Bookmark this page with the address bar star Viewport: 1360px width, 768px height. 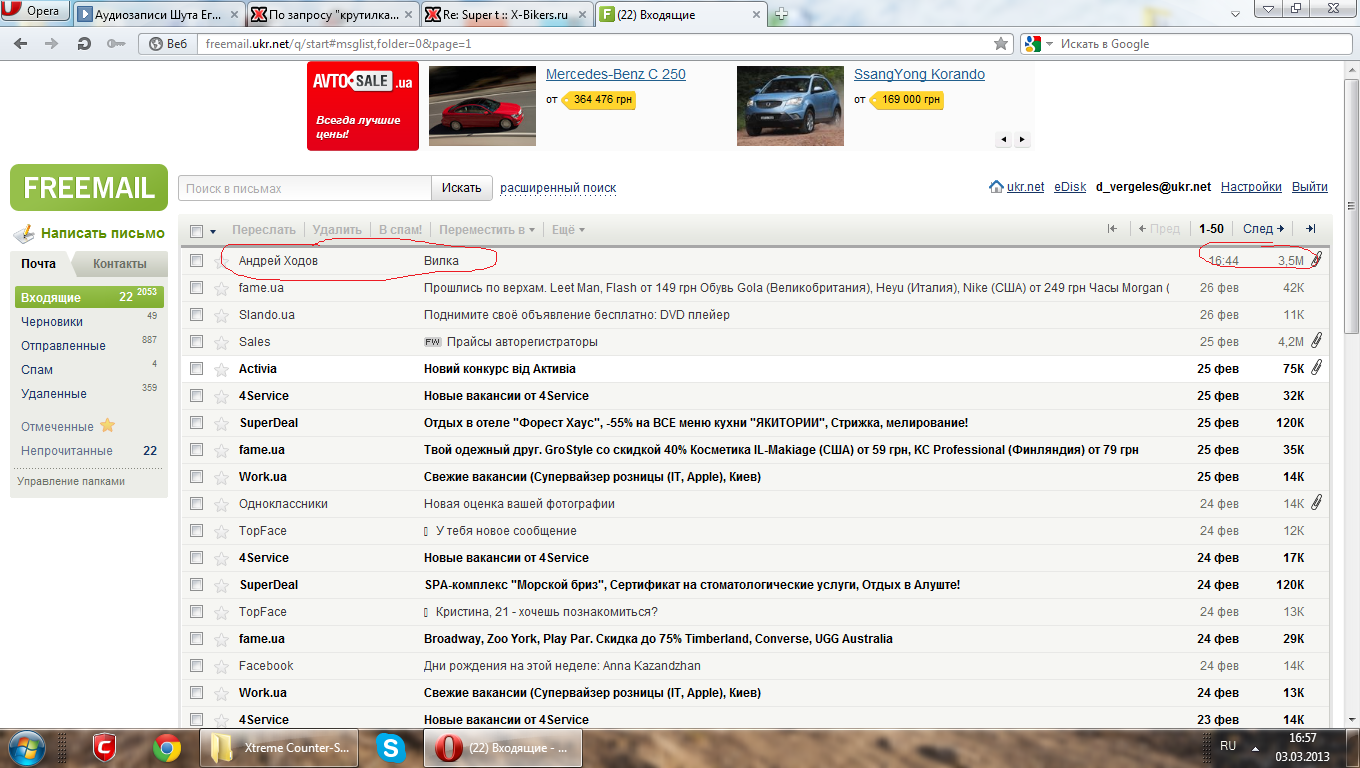(x=1001, y=44)
